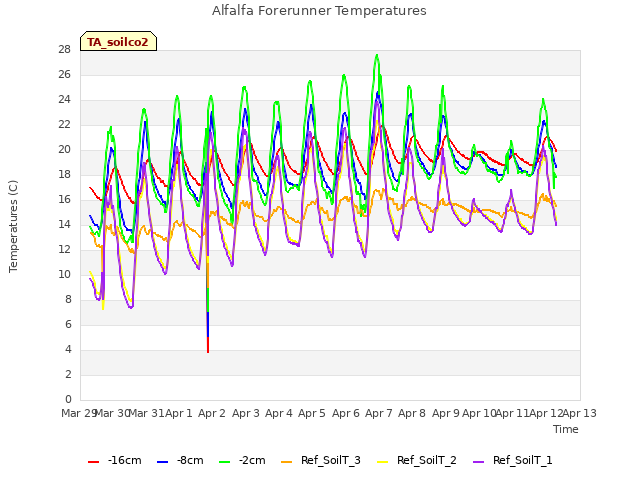Image resolution: width=640 pixels, height=480 pixels.
Task: Click the Apr 9 x-axis tick label
Action: [446, 413]
